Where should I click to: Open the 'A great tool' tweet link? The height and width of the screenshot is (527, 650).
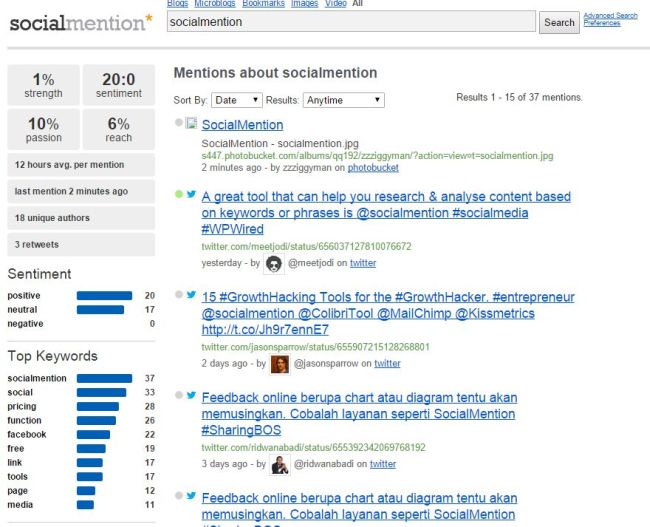click(x=386, y=213)
